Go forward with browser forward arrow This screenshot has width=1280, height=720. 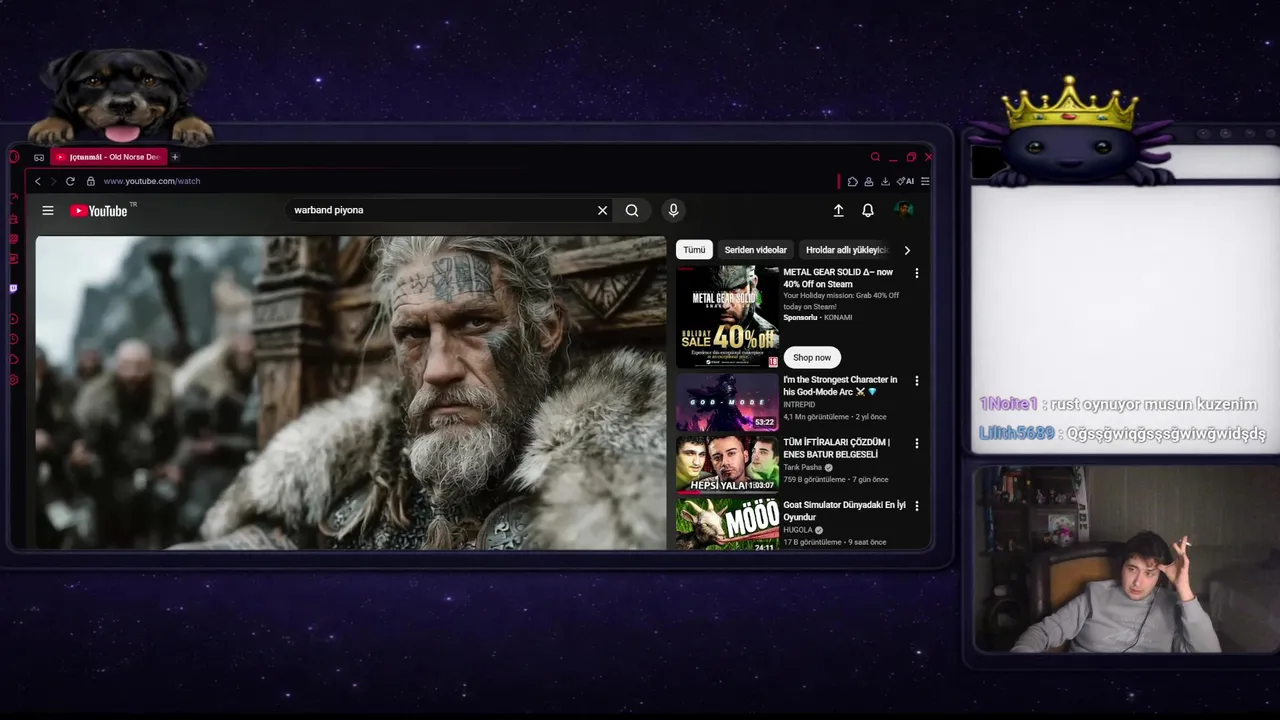click(x=53, y=181)
